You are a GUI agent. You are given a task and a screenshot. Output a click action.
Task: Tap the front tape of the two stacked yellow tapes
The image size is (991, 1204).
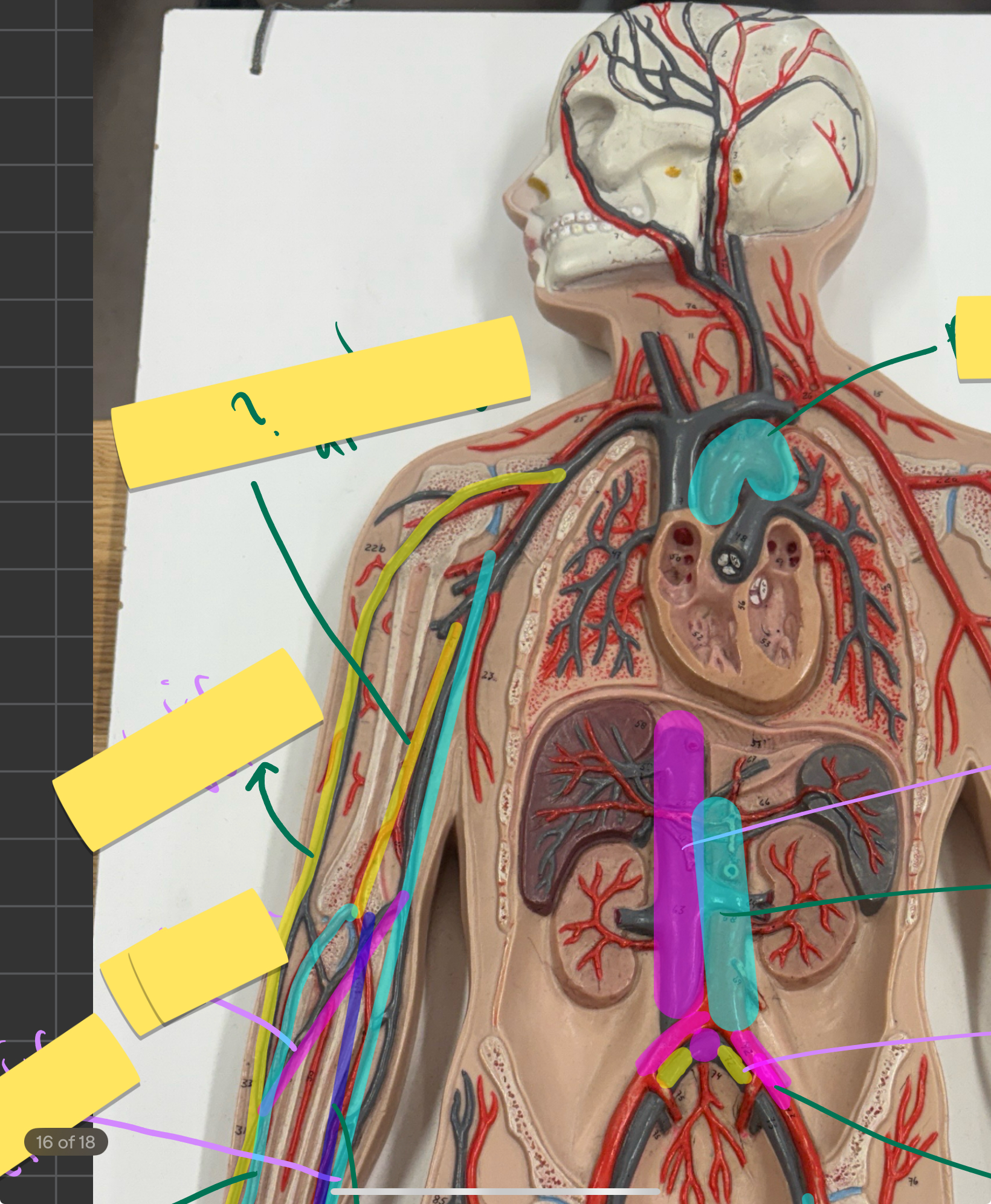tap(208, 957)
